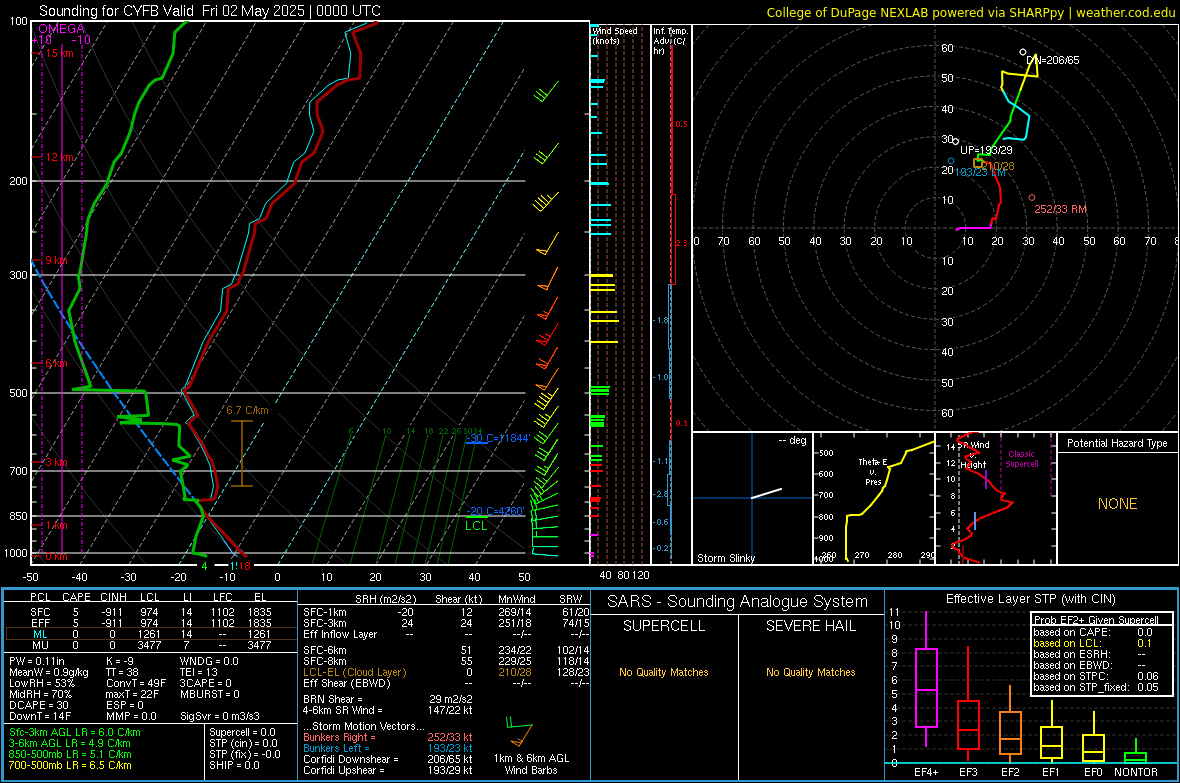Image resolution: width=1180 pixels, height=783 pixels.
Task: Click the SFC-6km shear row label
Action: pyautogui.click(x=325, y=650)
